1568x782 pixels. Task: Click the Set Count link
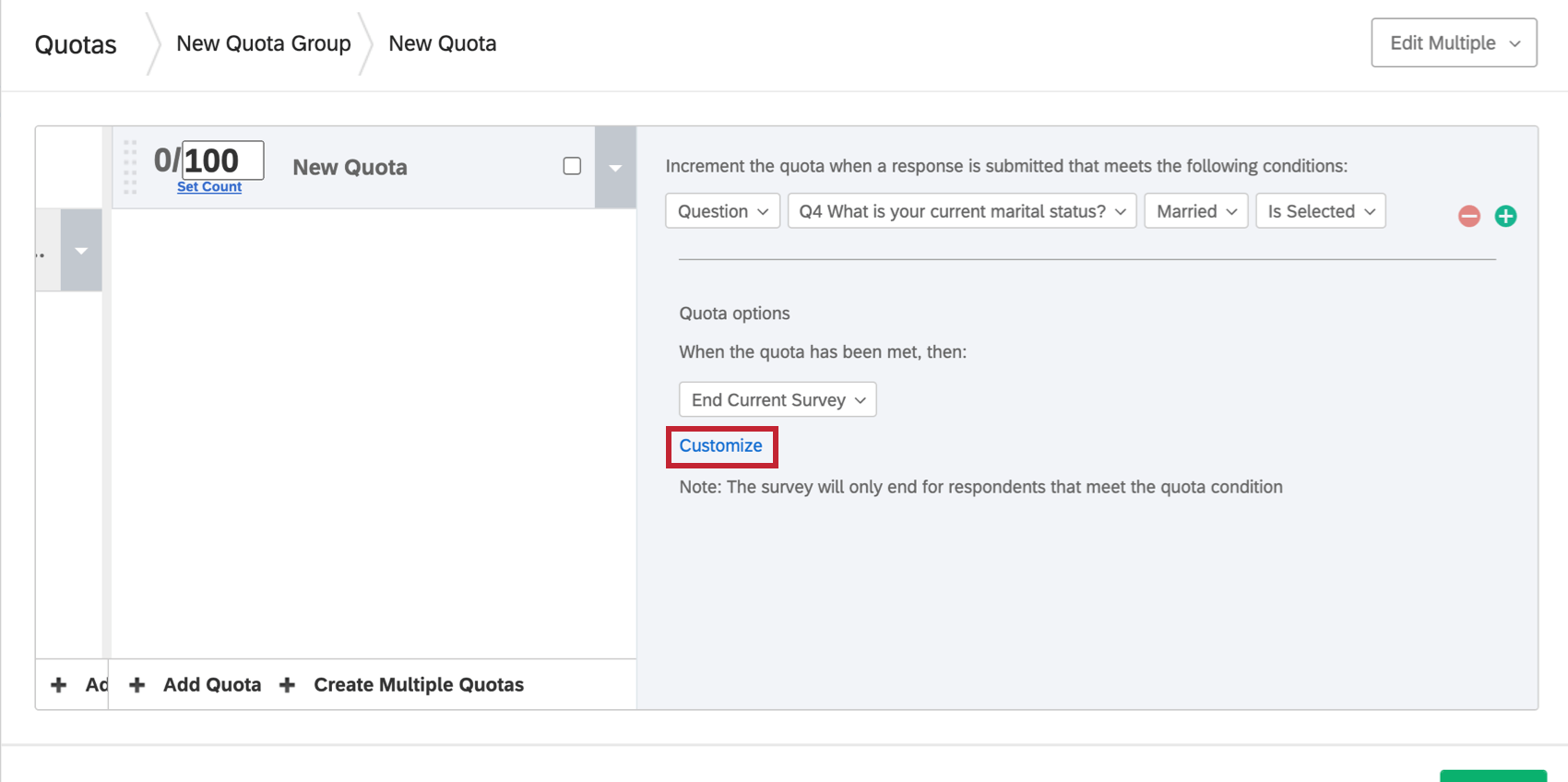pyautogui.click(x=209, y=186)
